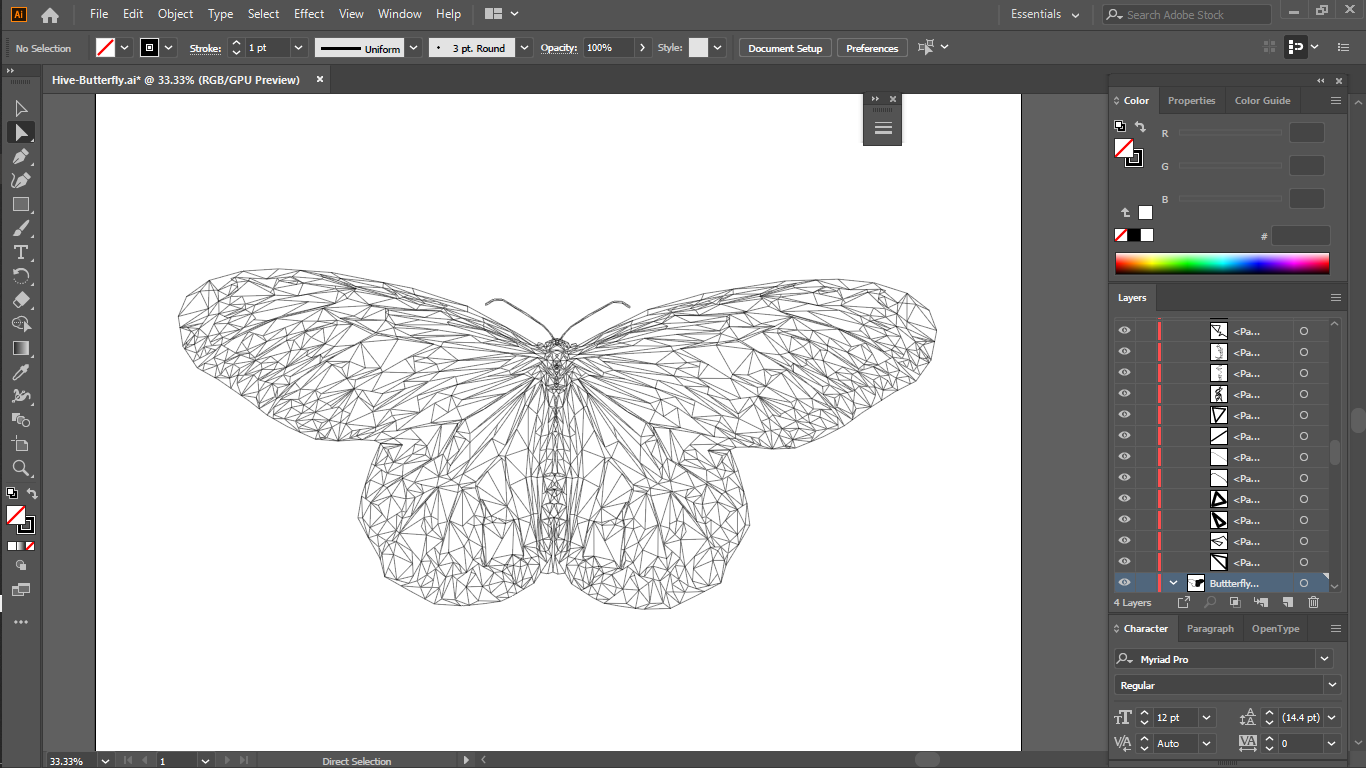Open the Window menu
Viewport: 1366px width, 768px height.
[400, 14]
